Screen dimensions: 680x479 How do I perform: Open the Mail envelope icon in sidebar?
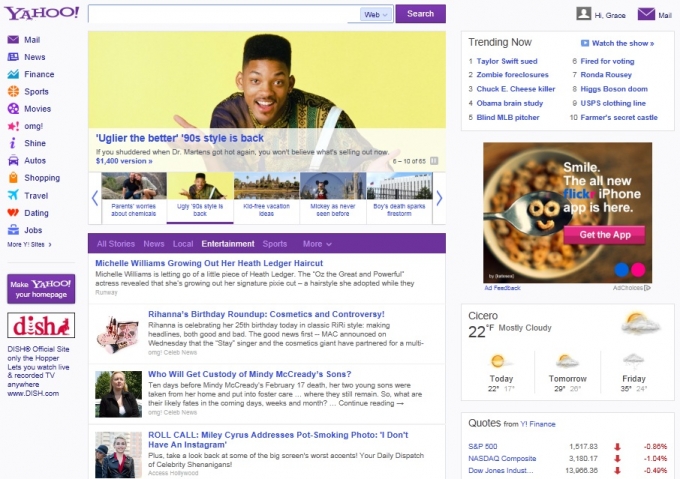(x=13, y=39)
